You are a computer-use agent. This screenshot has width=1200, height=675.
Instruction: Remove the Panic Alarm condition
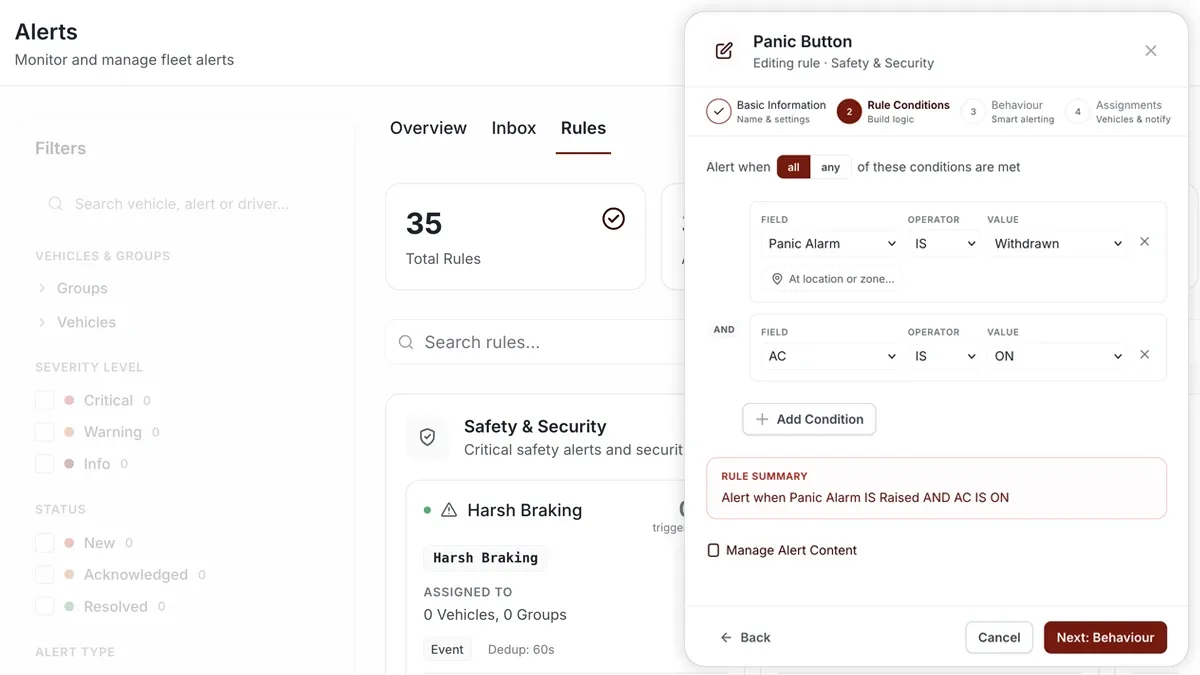point(1145,242)
